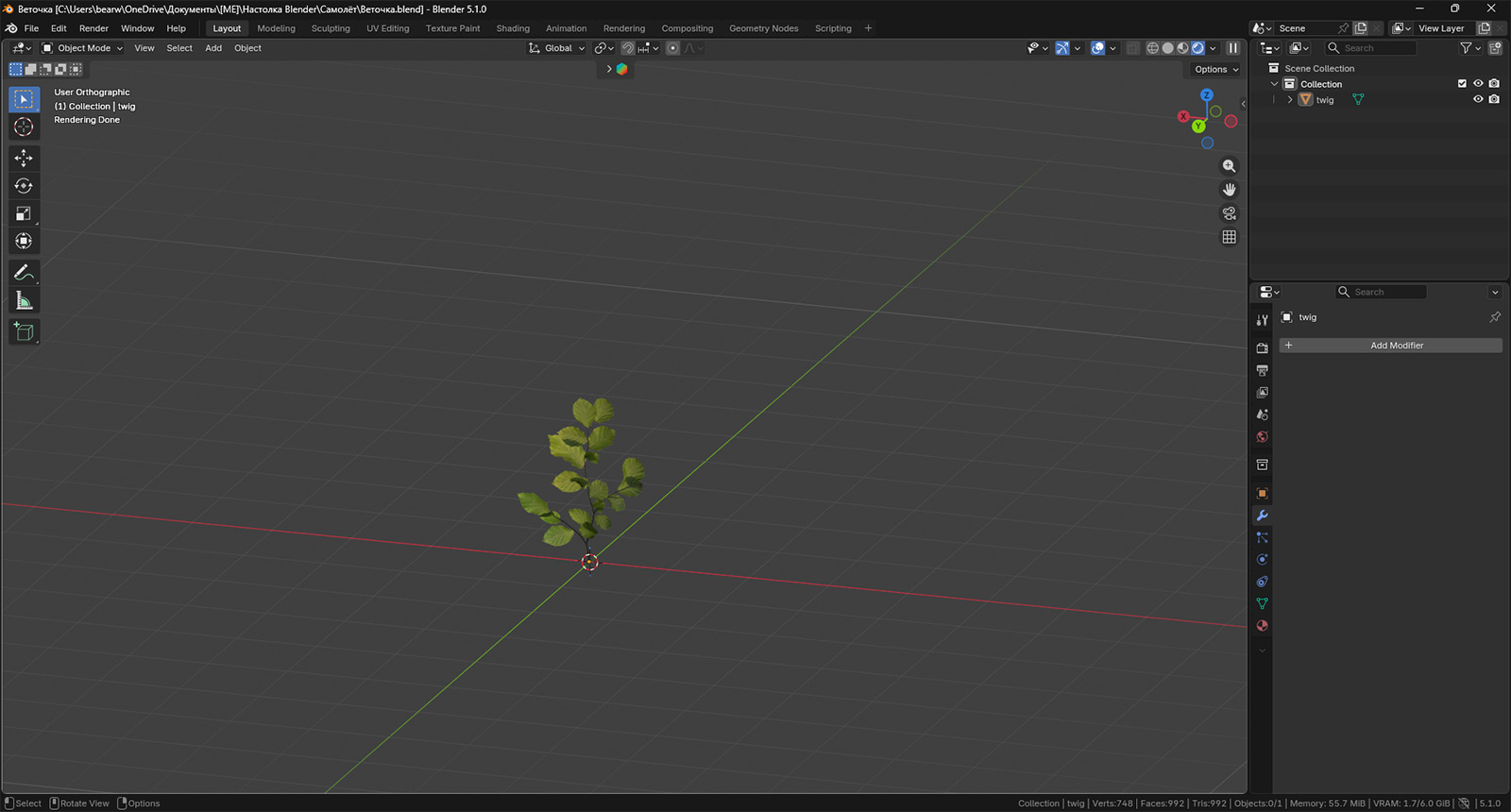Select the Measure tool
The width and height of the screenshot is (1511, 812).
[24, 301]
